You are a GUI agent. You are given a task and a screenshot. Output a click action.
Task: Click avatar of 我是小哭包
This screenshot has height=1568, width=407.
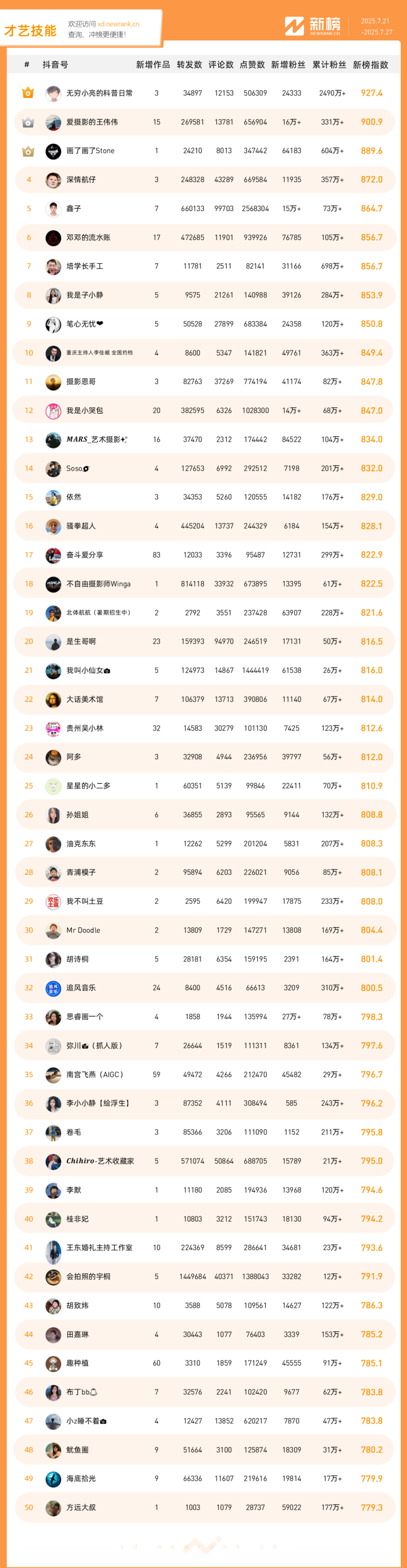[x=53, y=411]
